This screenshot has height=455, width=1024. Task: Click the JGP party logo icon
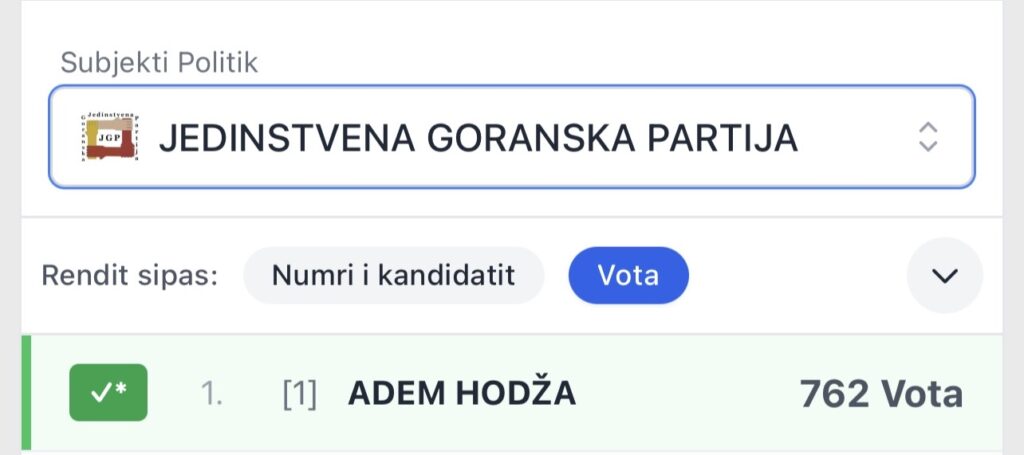point(111,137)
